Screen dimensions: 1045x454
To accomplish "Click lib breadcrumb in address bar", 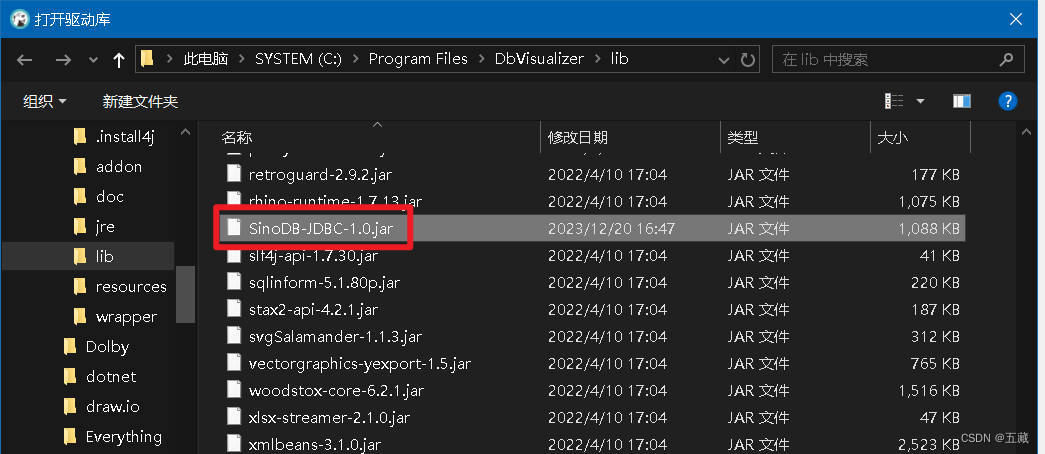I will [x=619, y=59].
